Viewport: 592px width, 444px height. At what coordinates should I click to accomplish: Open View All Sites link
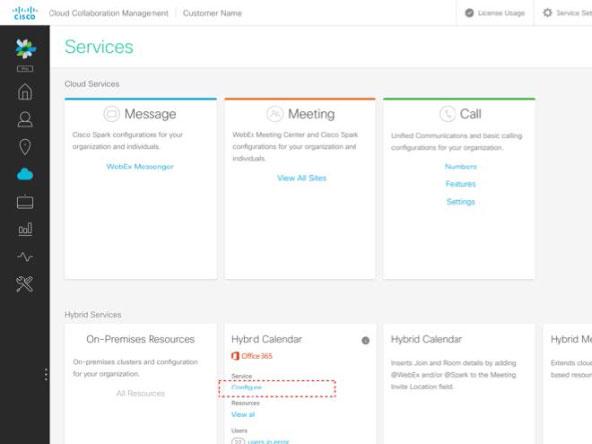pos(302,178)
